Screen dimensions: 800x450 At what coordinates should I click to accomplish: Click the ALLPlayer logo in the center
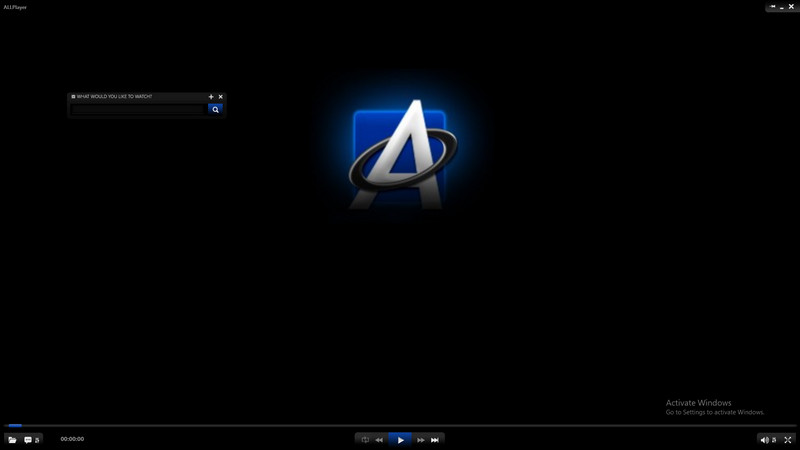coord(403,154)
